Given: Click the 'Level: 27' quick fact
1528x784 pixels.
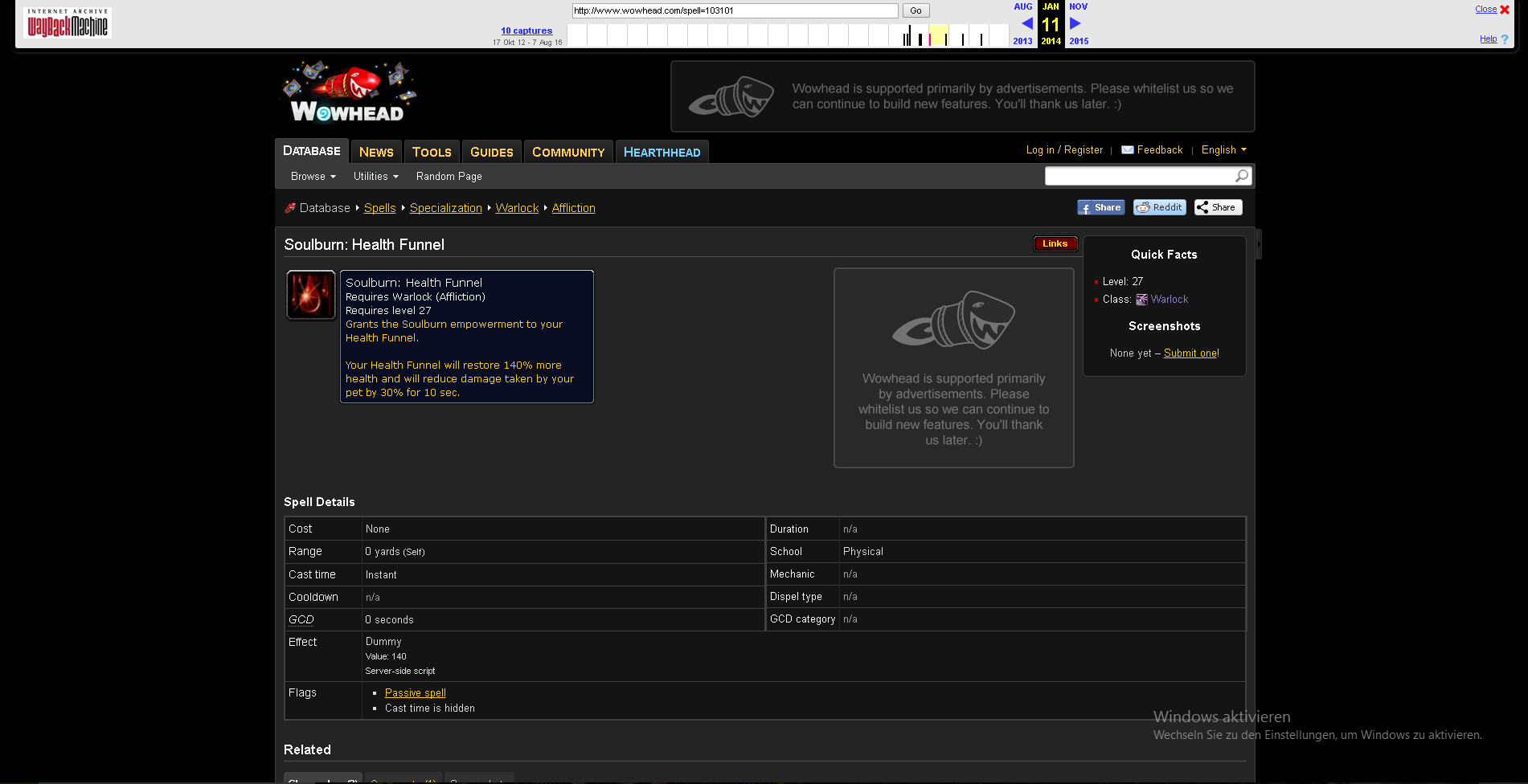Looking at the screenshot, I should pyautogui.click(x=1123, y=282).
